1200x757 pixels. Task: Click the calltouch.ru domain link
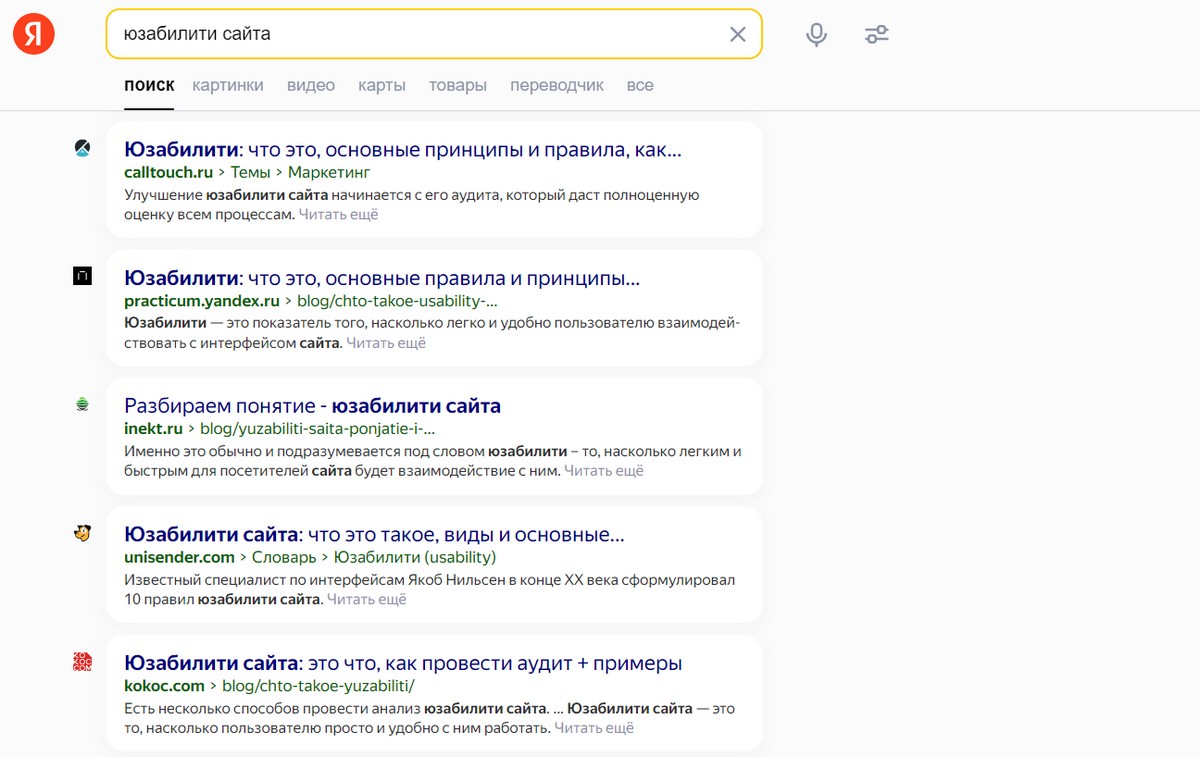(x=169, y=172)
